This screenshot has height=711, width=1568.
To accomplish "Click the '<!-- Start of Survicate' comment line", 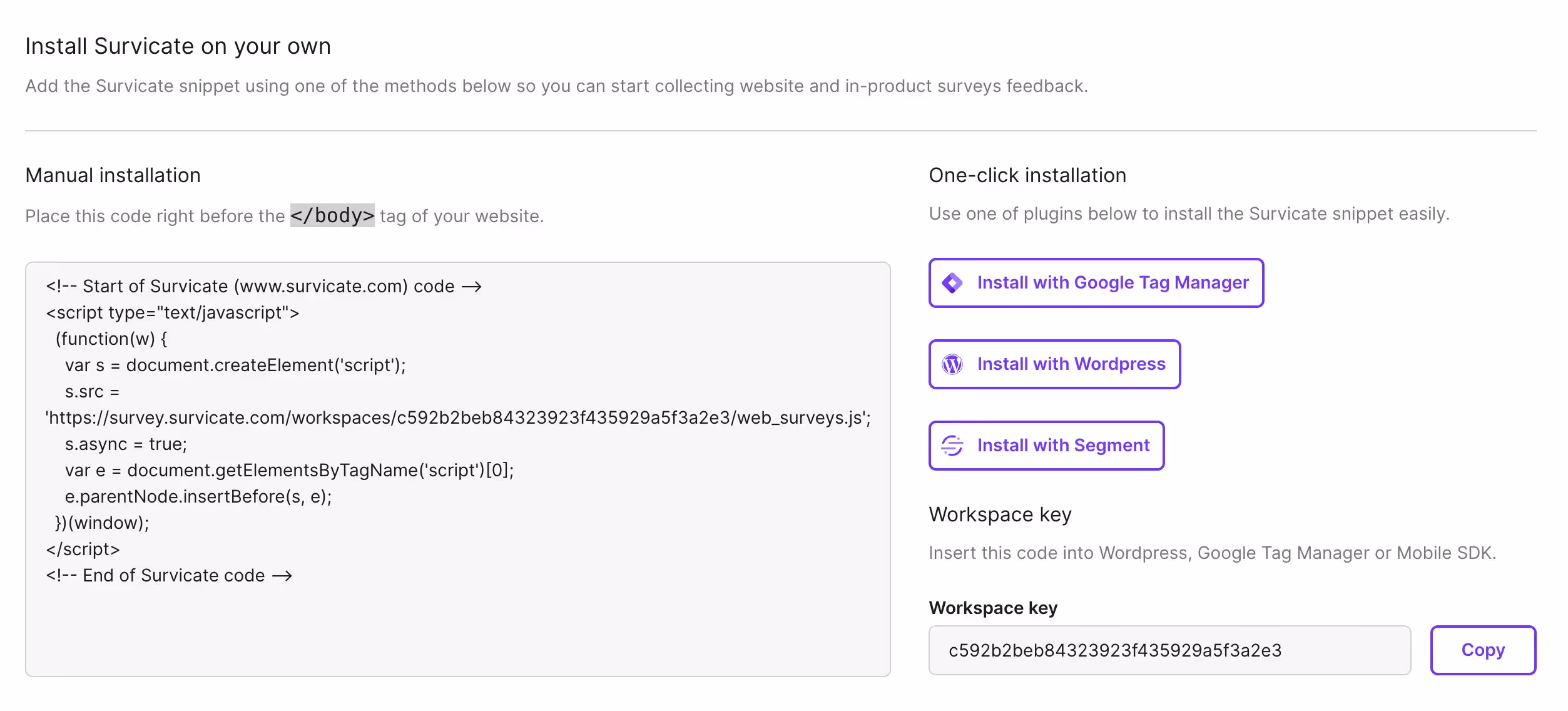I will coord(263,287).
